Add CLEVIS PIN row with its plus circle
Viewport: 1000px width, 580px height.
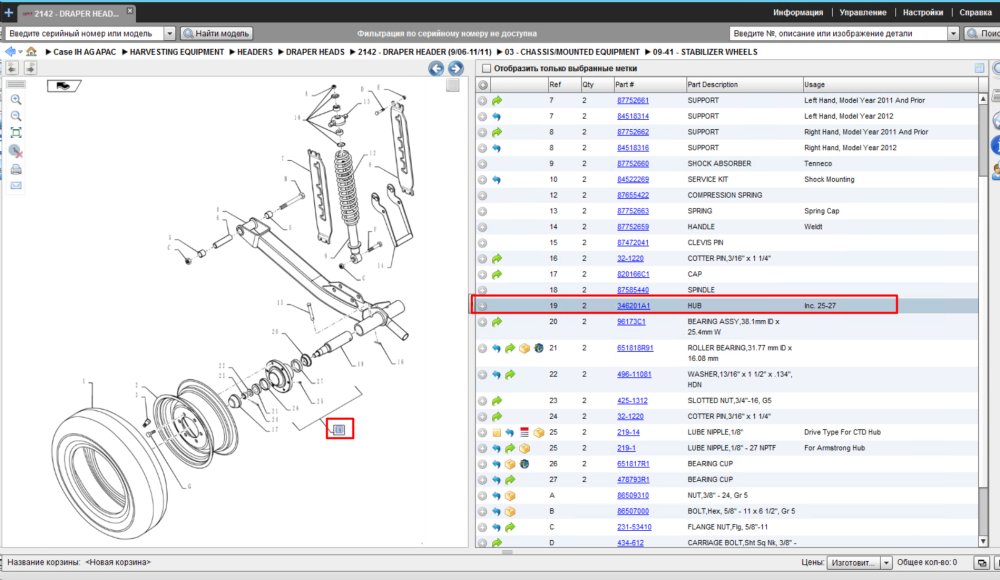click(x=483, y=243)
